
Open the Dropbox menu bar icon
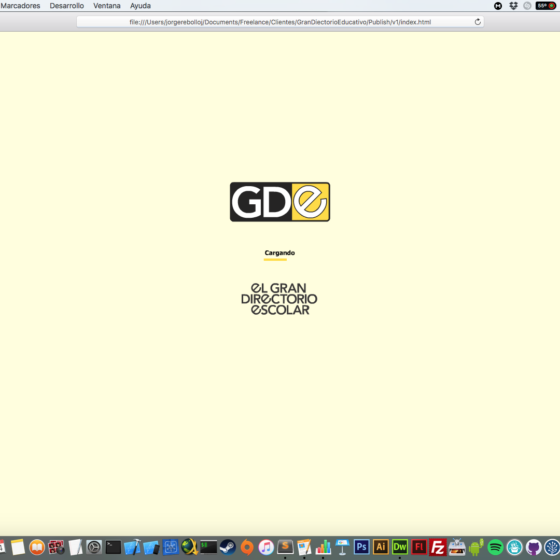point(513,6)
